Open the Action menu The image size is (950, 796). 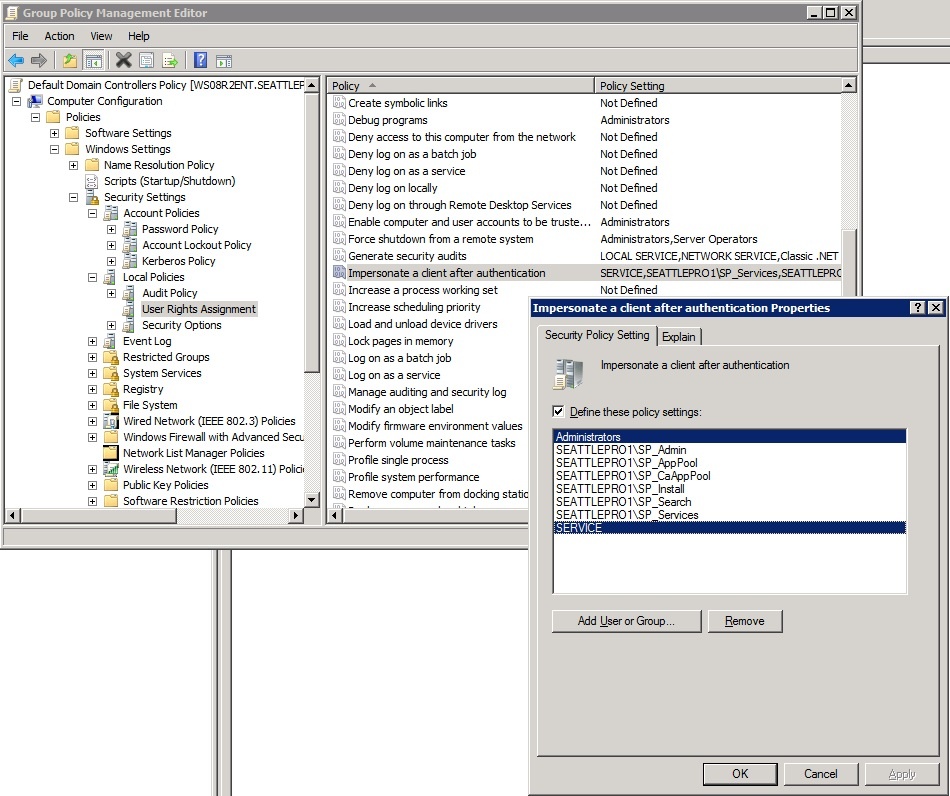coord(59,36)
